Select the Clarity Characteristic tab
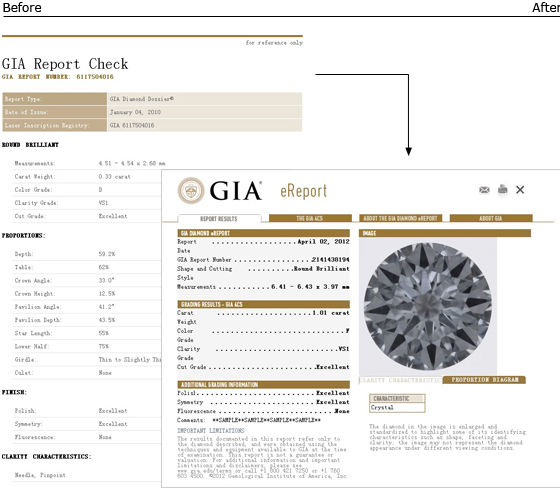 (400, 380)
